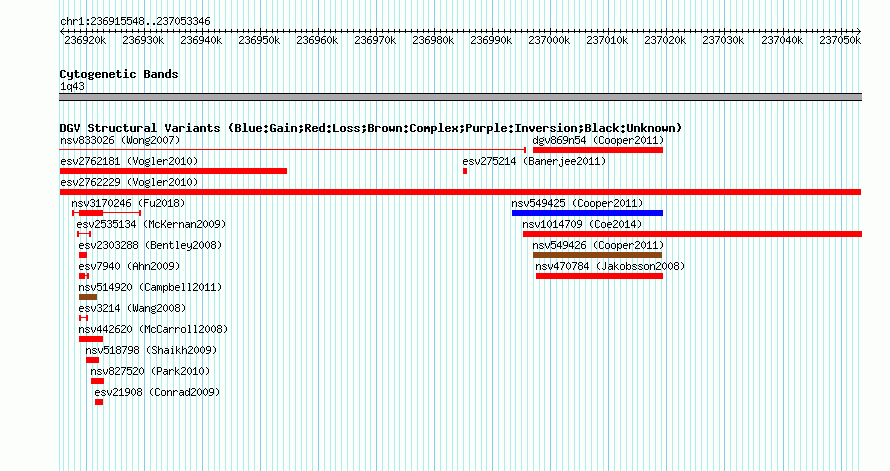Click the 237050k ruler mark

click(839, 40)
